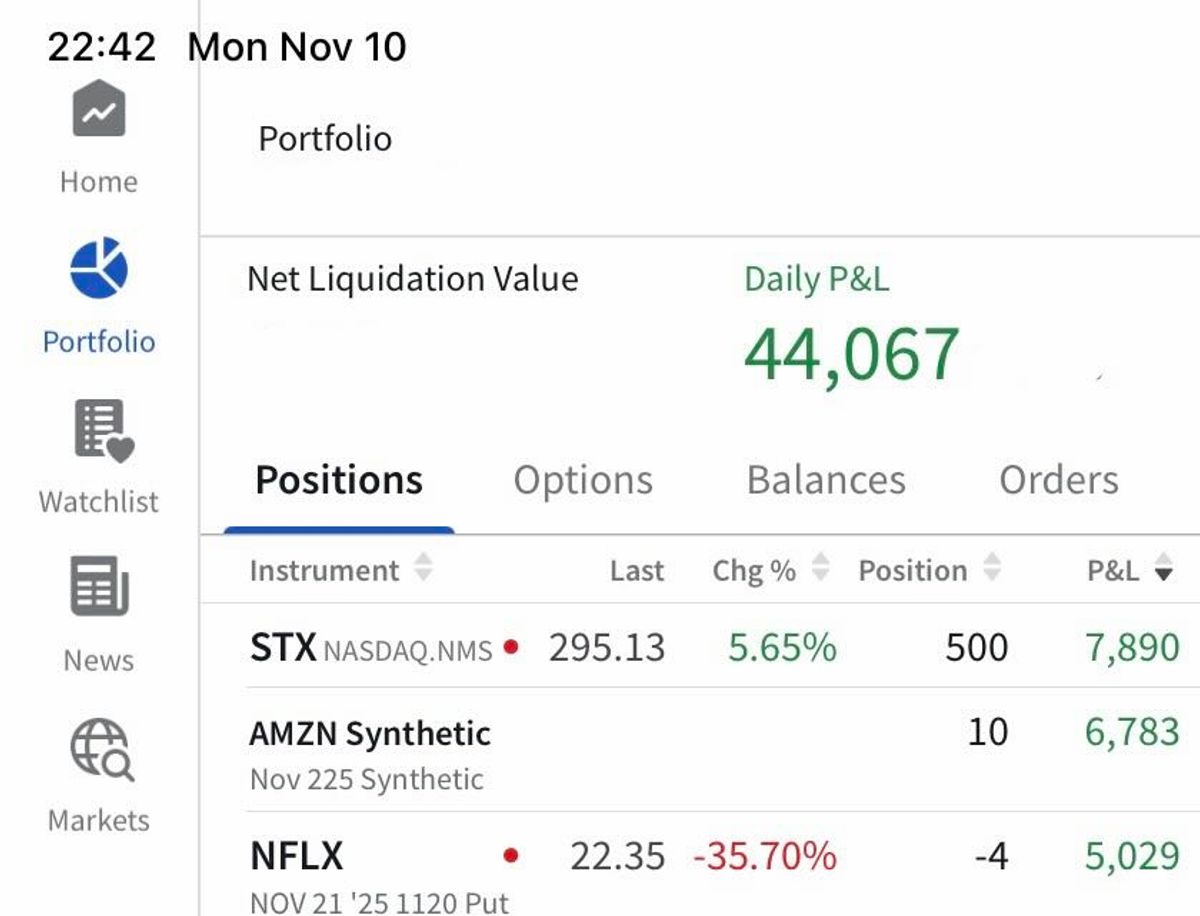Switch to the Balances tab
1200x916 pixels.
click(826, 480)
